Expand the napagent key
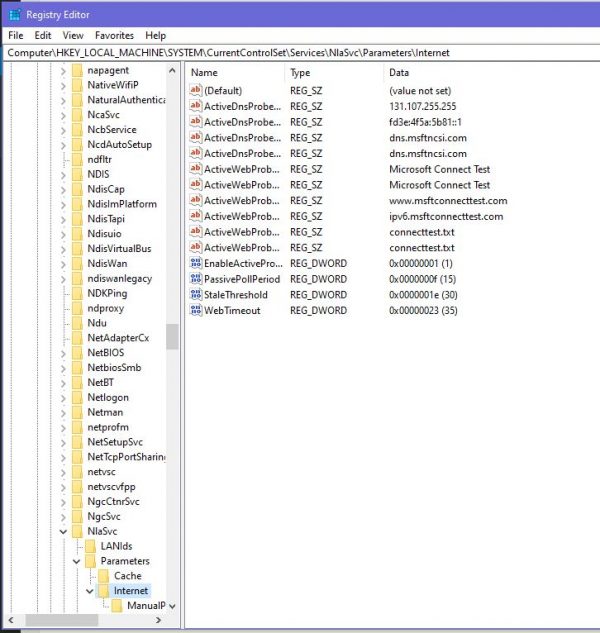The height and width of the screenshot is (633, 600). click(x=63, y=70)
